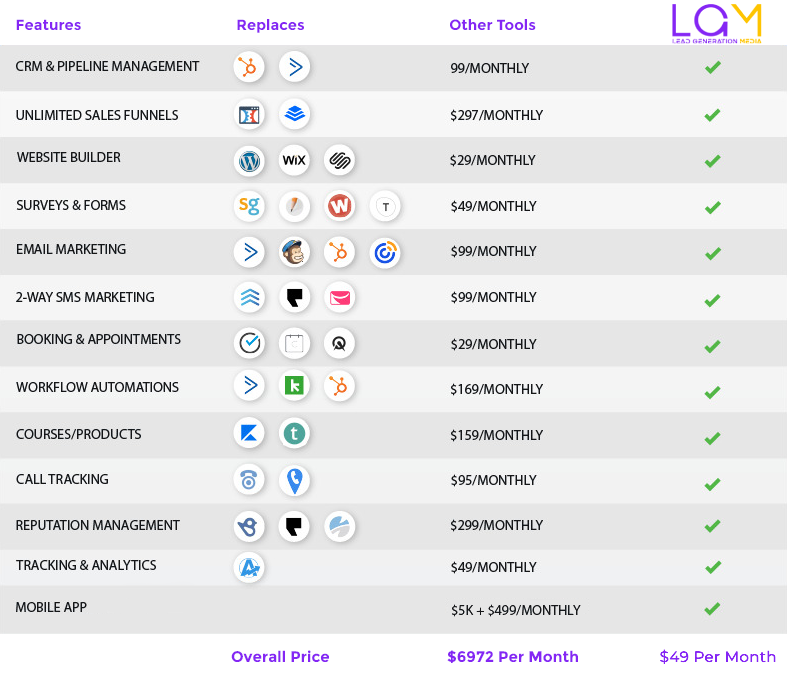
Task: Click the Mailchimp monkey icon
Action: point(294,252)
